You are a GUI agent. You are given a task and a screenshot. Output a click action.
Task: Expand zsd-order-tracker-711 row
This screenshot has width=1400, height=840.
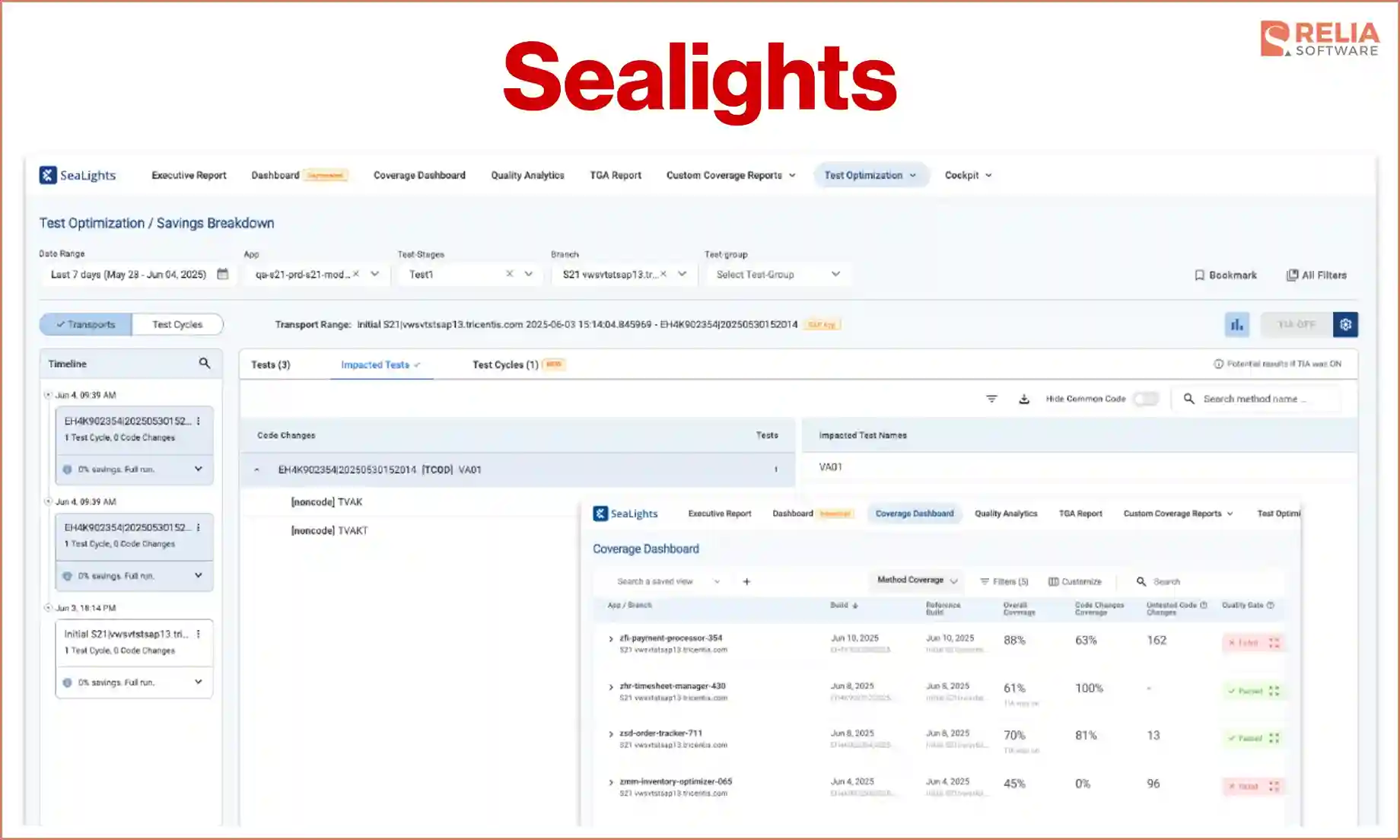[x=610, y=734]
